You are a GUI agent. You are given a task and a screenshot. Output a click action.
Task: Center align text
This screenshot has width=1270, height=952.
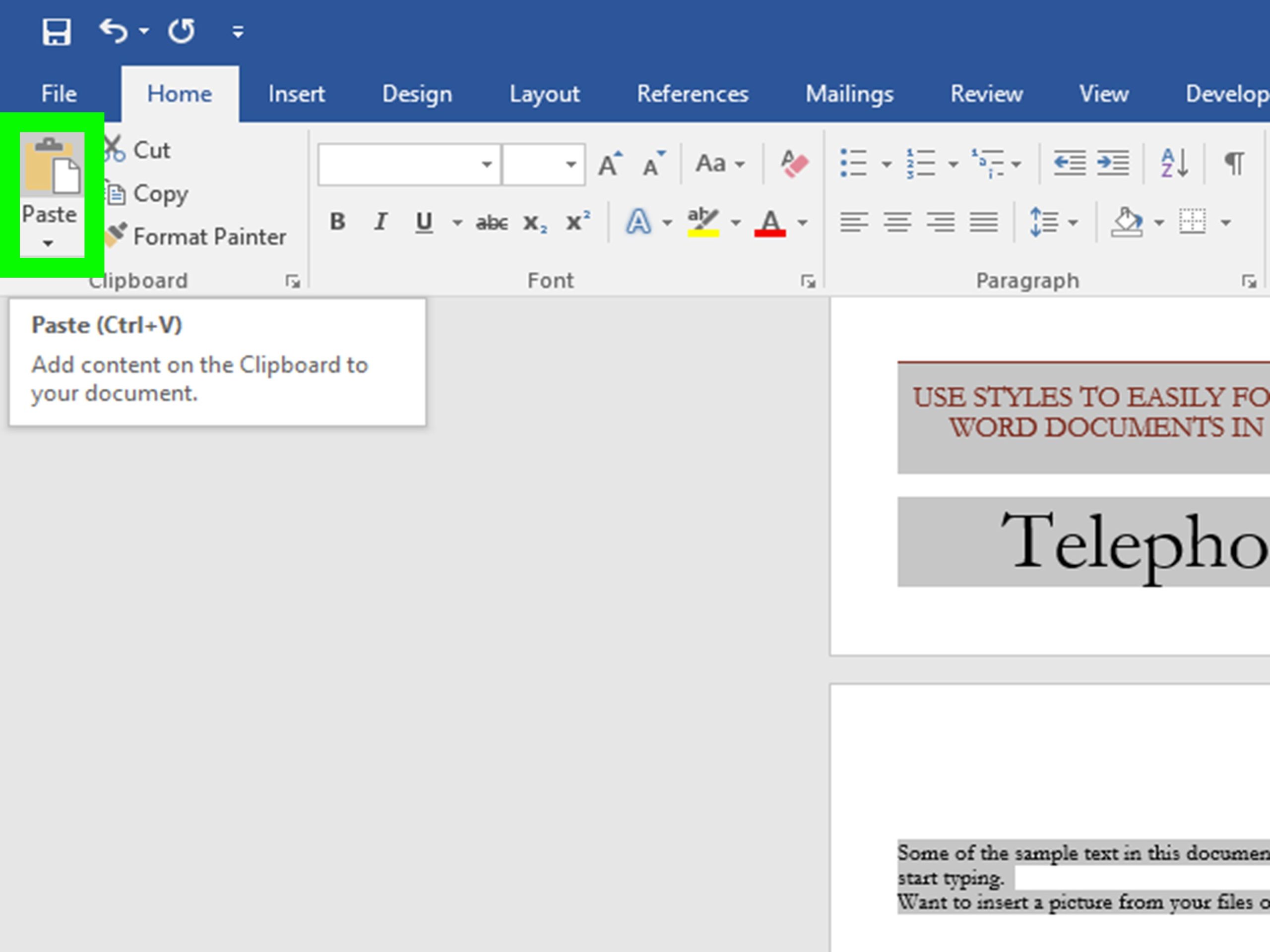(x=897, y=222)
